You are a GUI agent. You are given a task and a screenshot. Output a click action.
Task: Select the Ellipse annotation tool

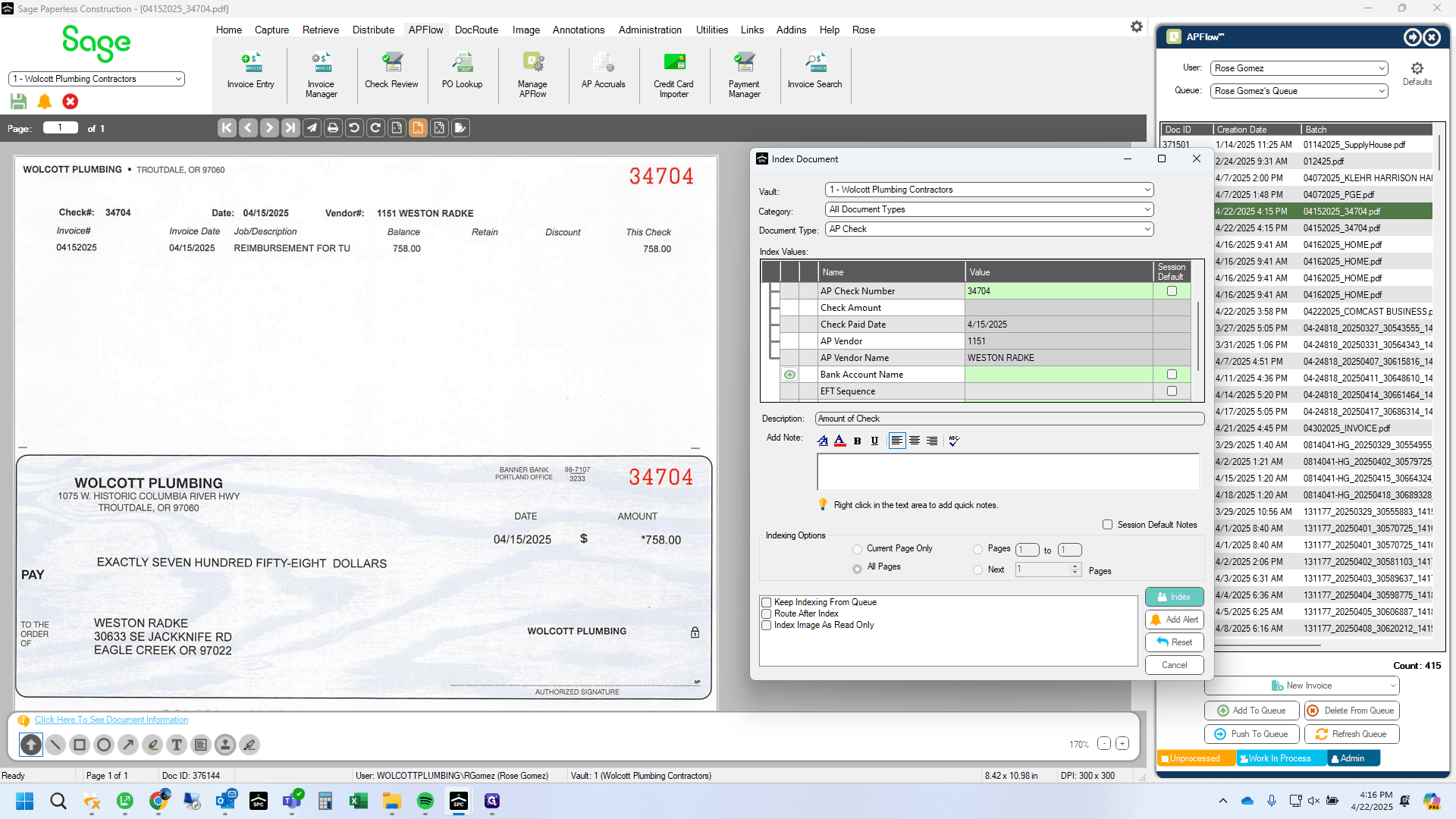pos(104,745)
